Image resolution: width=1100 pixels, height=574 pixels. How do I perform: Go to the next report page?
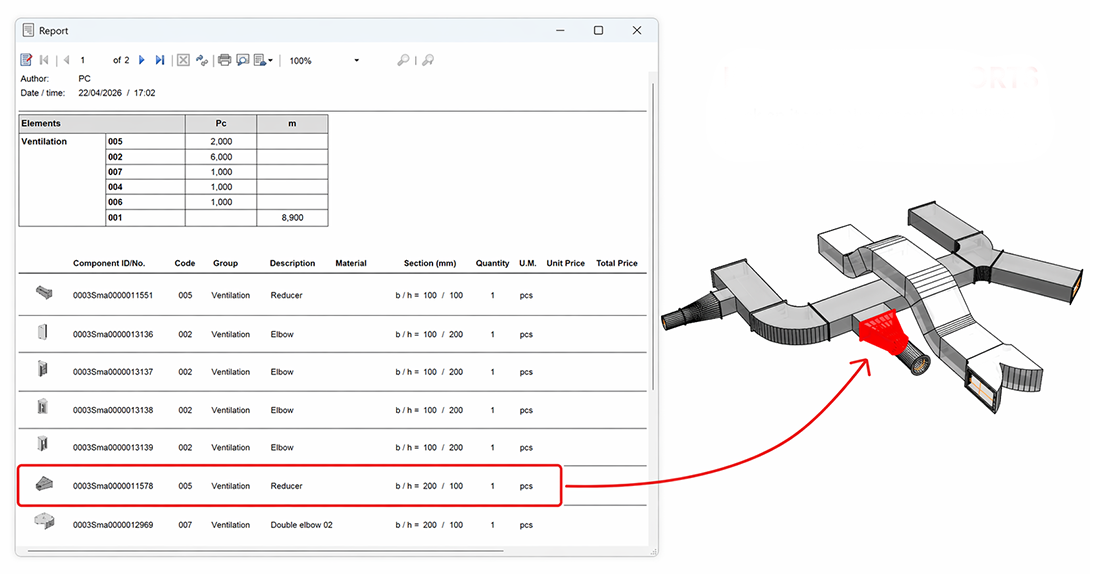pyautogui.click(x=142, y=60)
